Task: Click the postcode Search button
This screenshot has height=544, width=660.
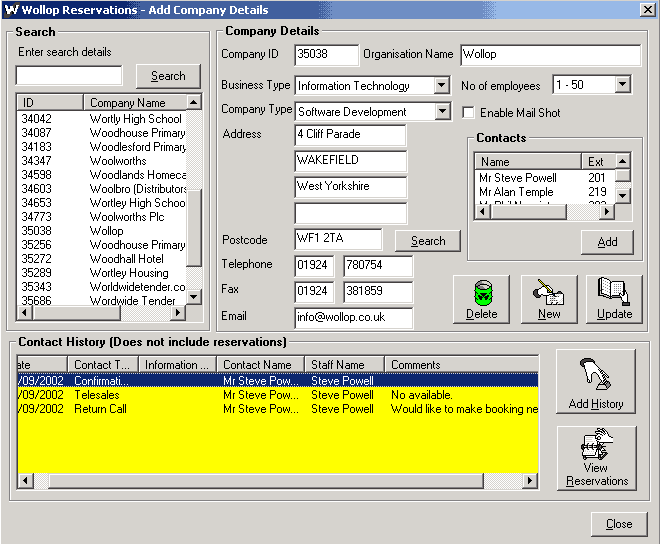Action: pyautogui.click(x=428, y=241)
